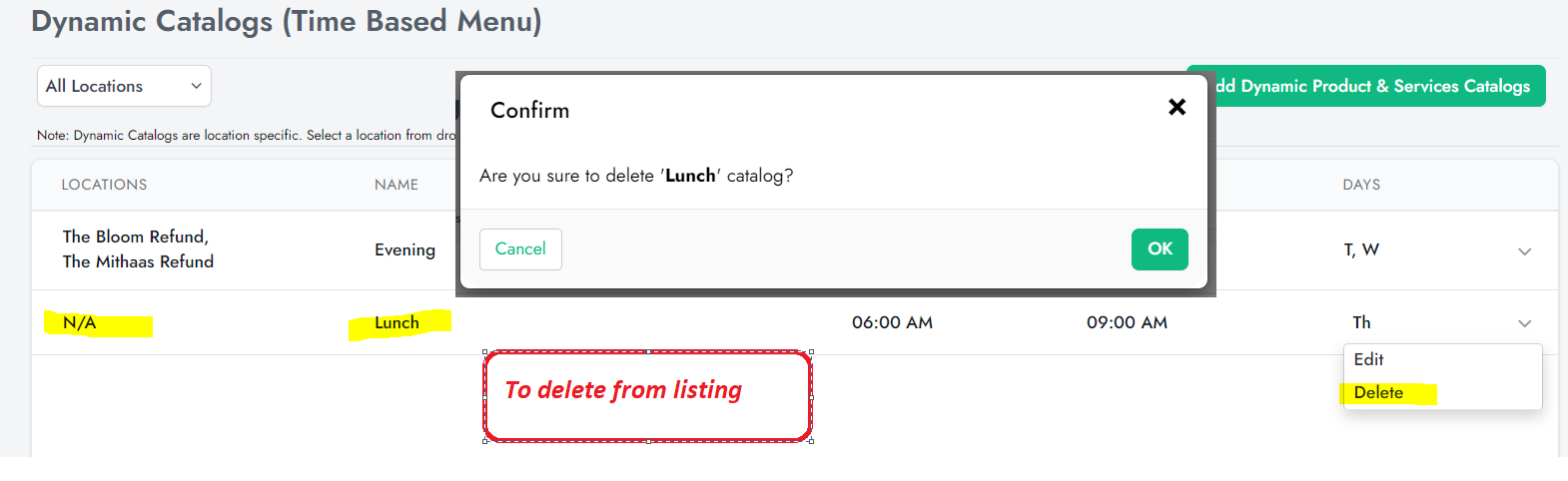Select the highlighted Lunch catalog name
Image resolution: width=1568 pixels, height=481 pixels.
(x=396, y=322)
